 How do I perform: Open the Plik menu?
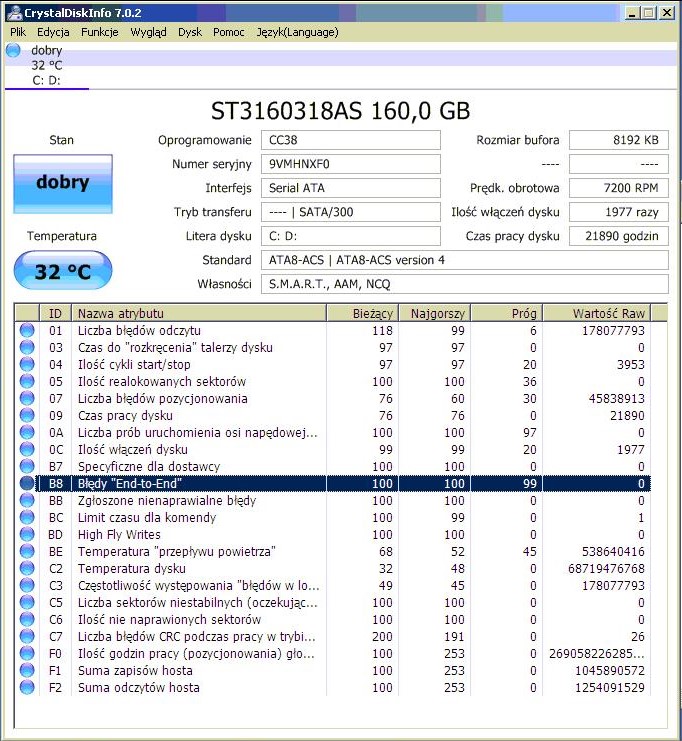[x=18, y=32]
